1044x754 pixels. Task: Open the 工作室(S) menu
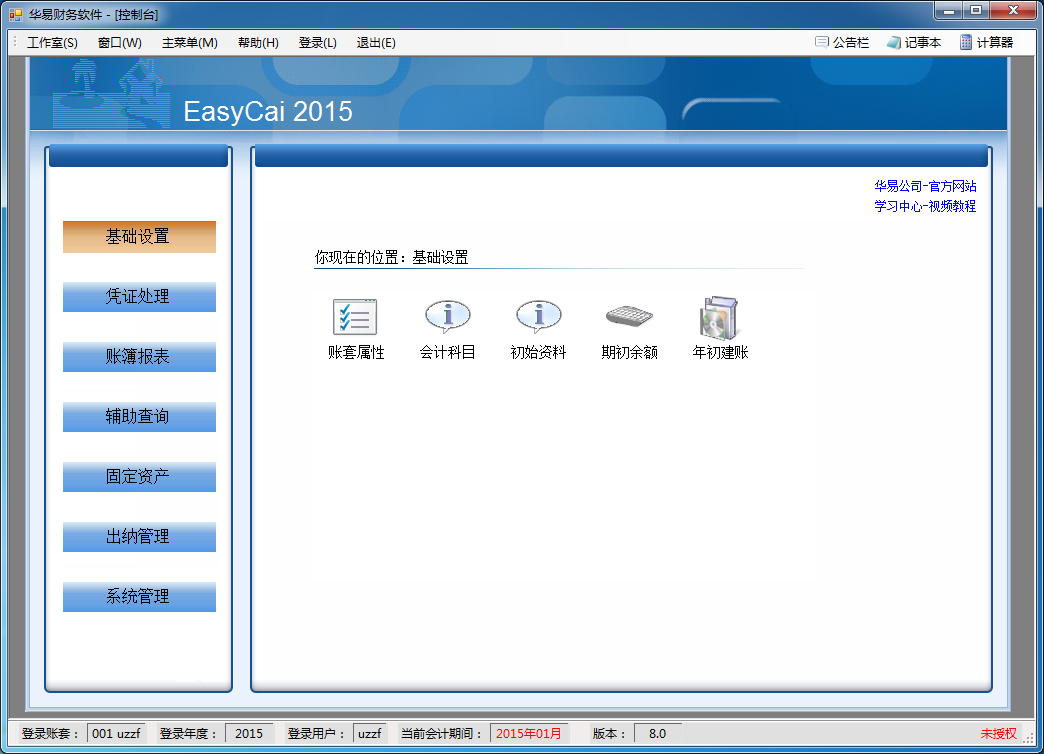click(52, 43)
